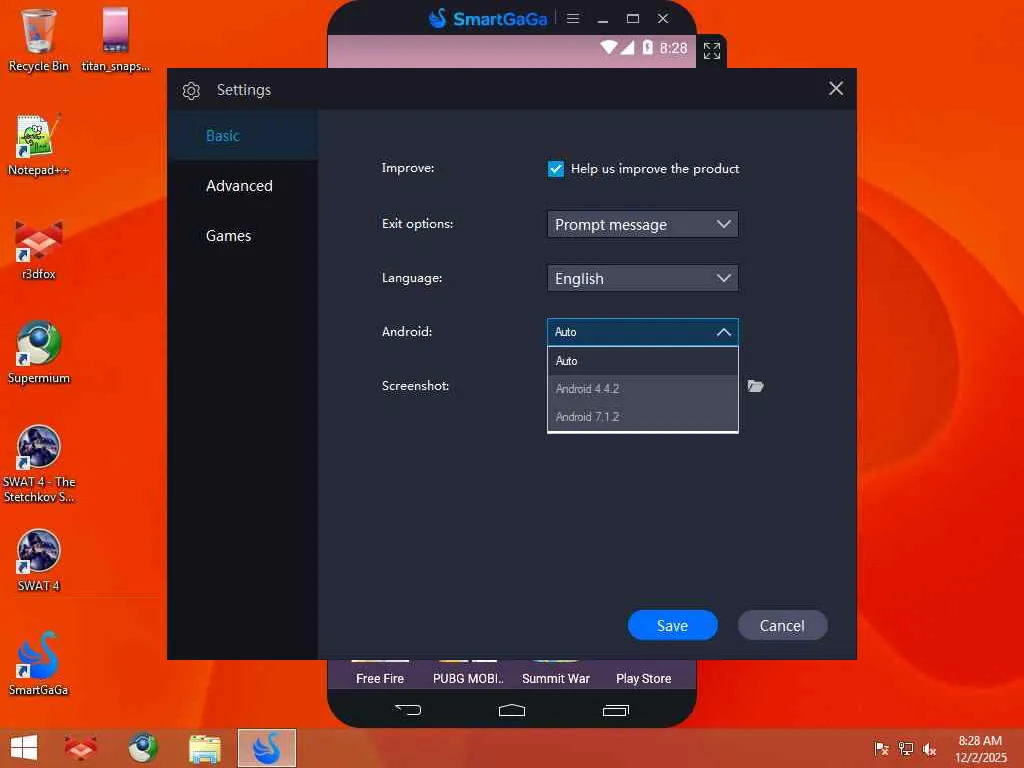Open the Action Center flag tray icon

882,748
